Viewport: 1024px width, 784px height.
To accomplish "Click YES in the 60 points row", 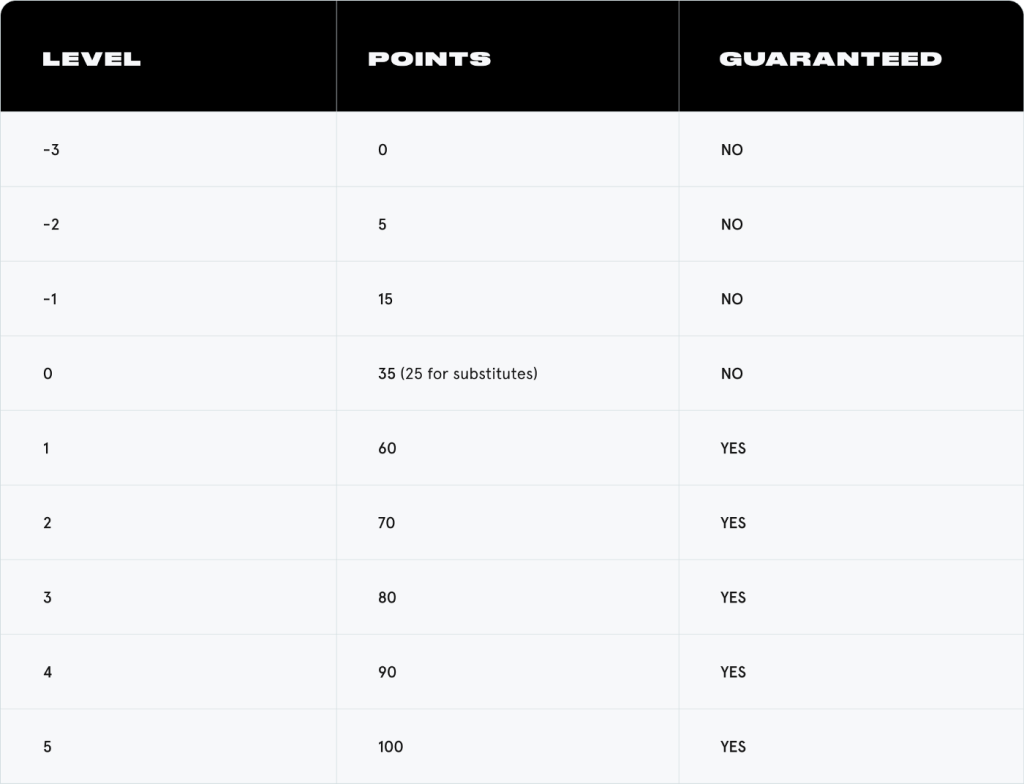I will point(733,448).
